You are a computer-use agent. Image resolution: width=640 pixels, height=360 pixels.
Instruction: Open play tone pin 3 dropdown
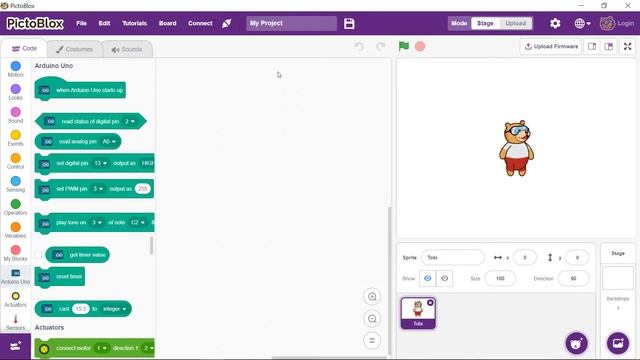(x=97, y=222)
